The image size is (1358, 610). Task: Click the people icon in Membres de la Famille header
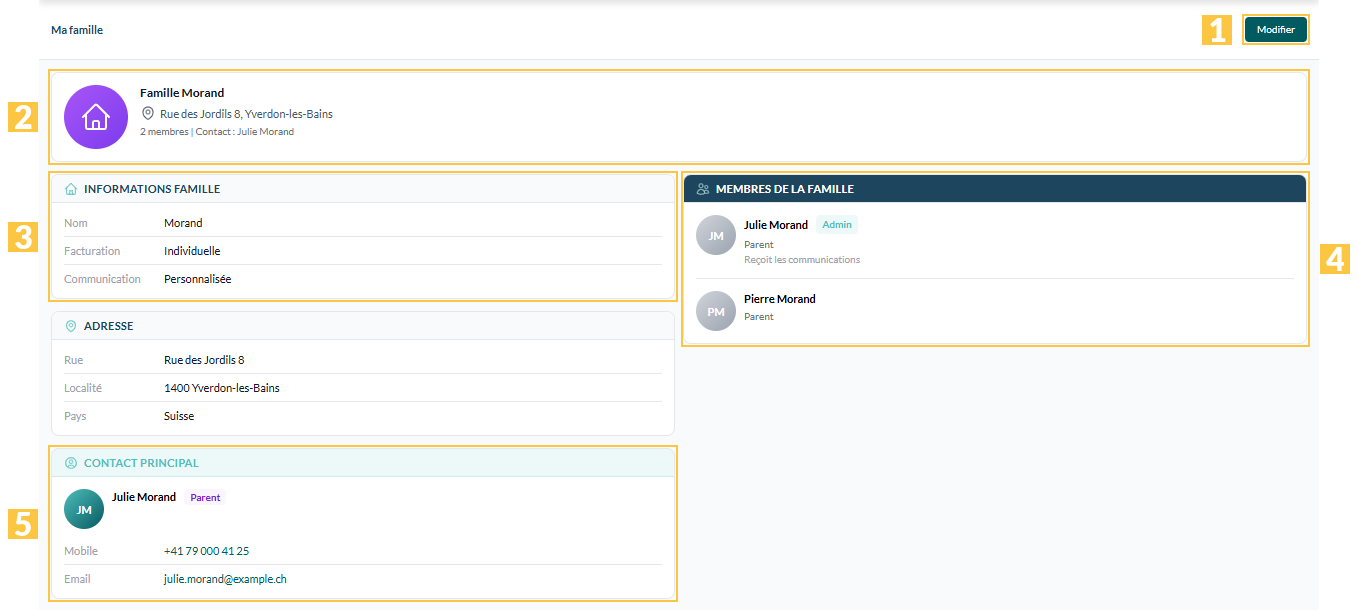coord(703,189)
